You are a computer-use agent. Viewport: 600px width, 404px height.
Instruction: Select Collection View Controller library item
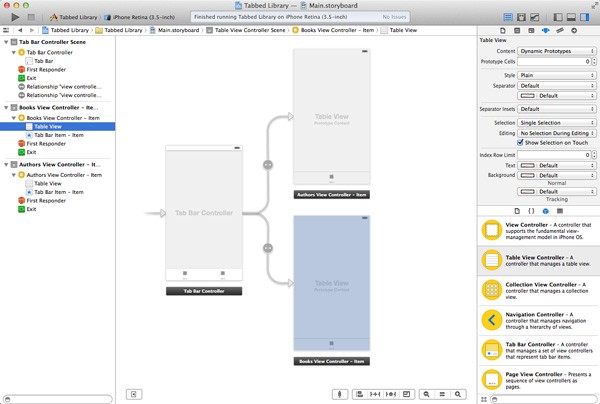pyautogui.click(x=539, y=290)
